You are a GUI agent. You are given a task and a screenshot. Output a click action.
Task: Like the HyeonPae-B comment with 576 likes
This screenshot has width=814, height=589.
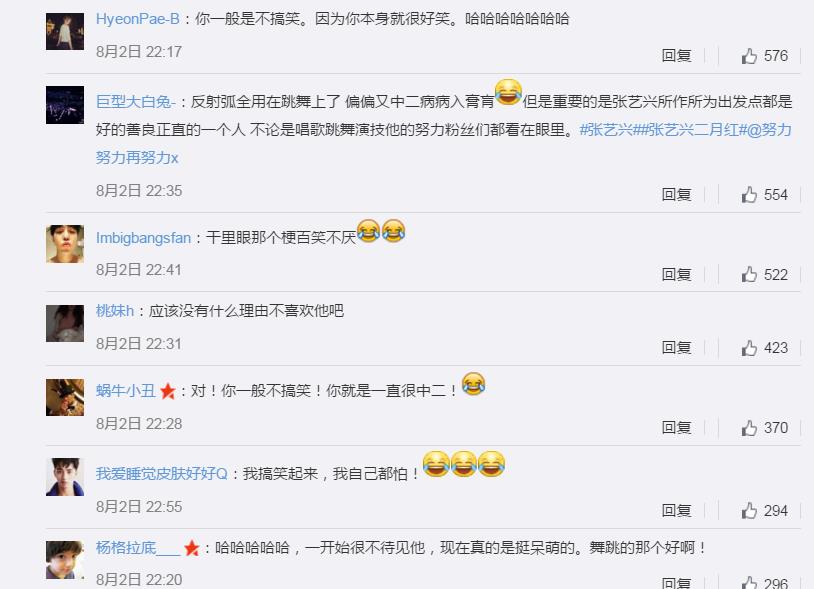(x=749, y=56)
